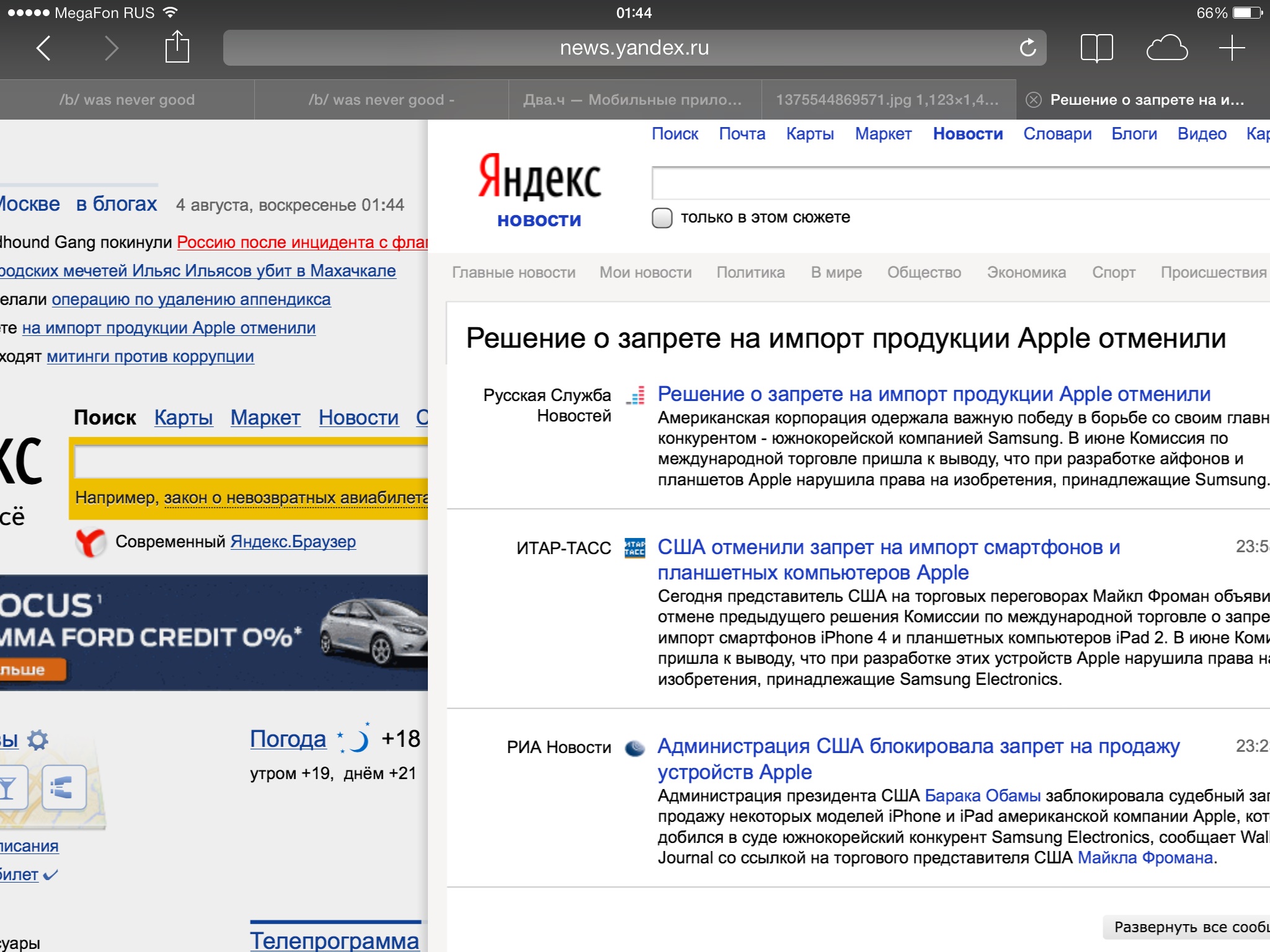Open Поиск in top service bar
Image resolution: width=1270 pixels, height=952 pixels.
(x=675, y=134)
